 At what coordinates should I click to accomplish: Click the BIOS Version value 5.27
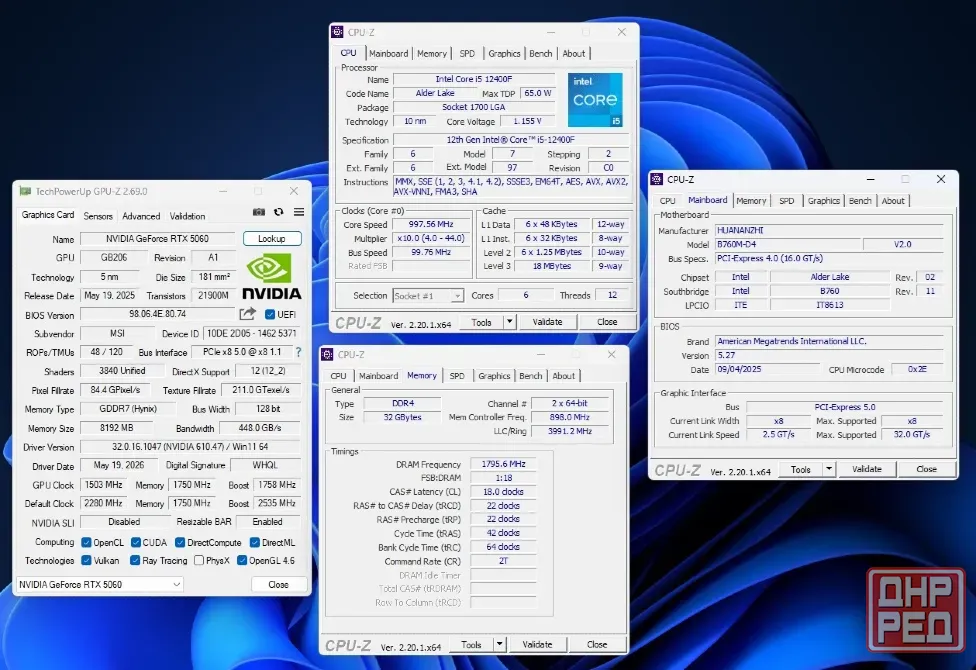(x=829, y=355)
